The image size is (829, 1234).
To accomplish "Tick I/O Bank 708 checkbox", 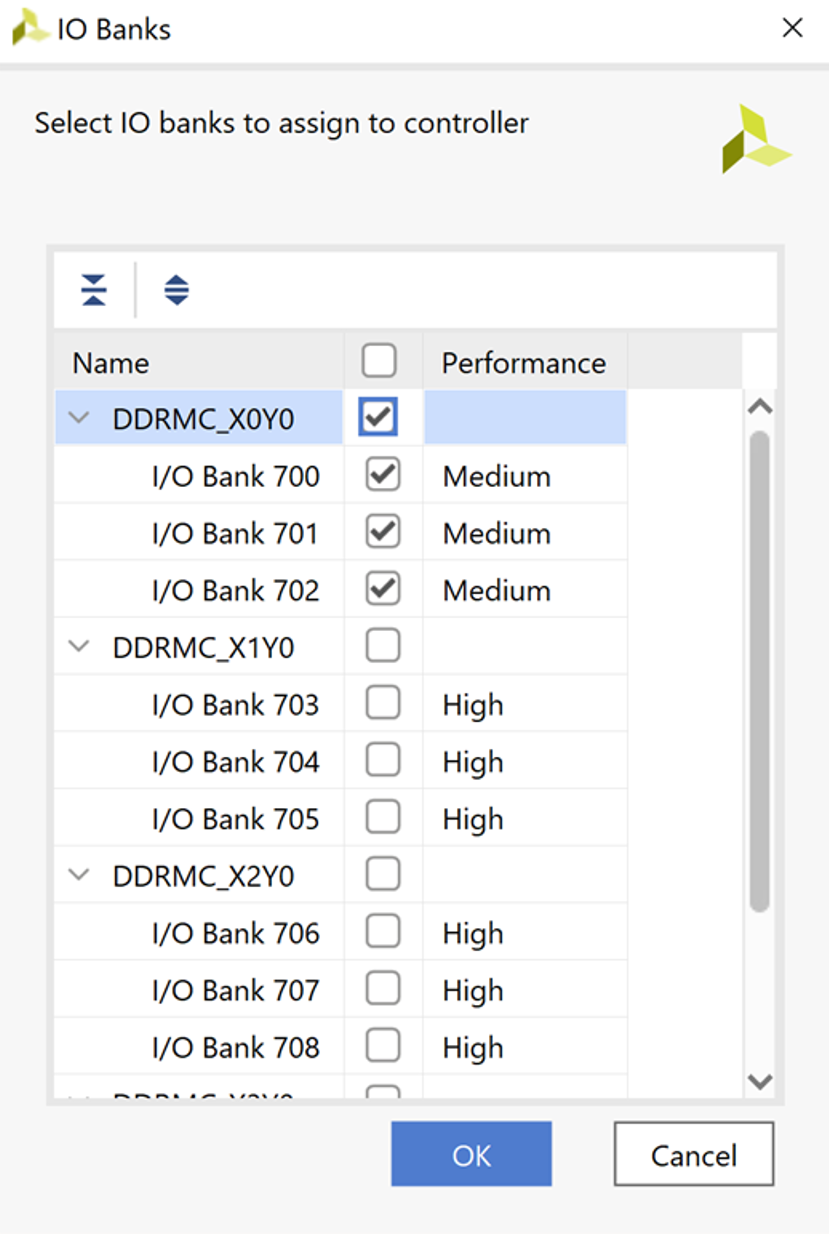I will click(x=383, y=1046).
